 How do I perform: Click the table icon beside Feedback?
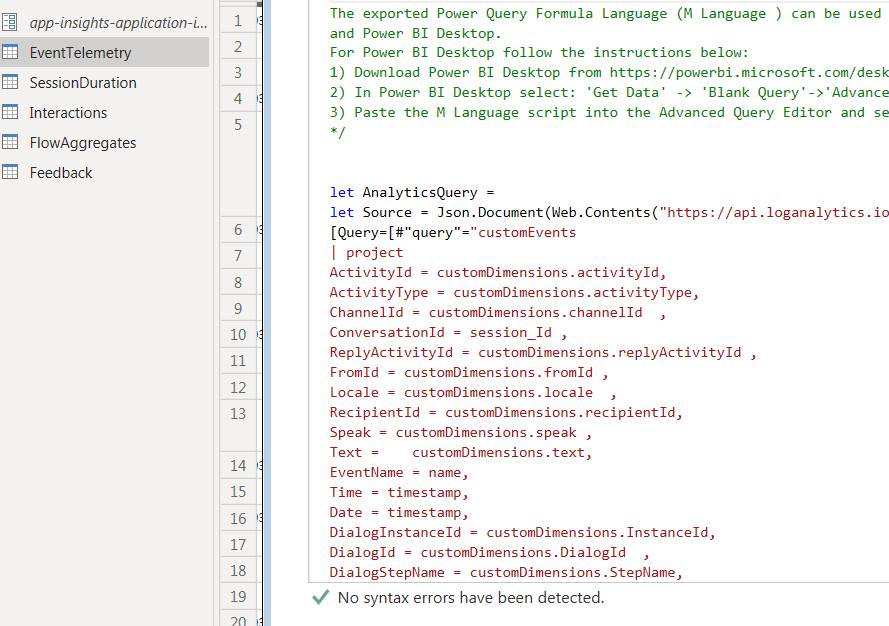click(x=10, y=172)
